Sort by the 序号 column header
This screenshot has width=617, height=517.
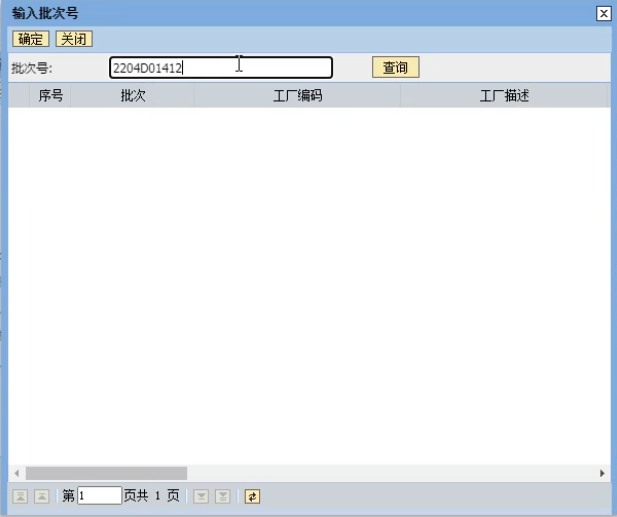point(51,96)
